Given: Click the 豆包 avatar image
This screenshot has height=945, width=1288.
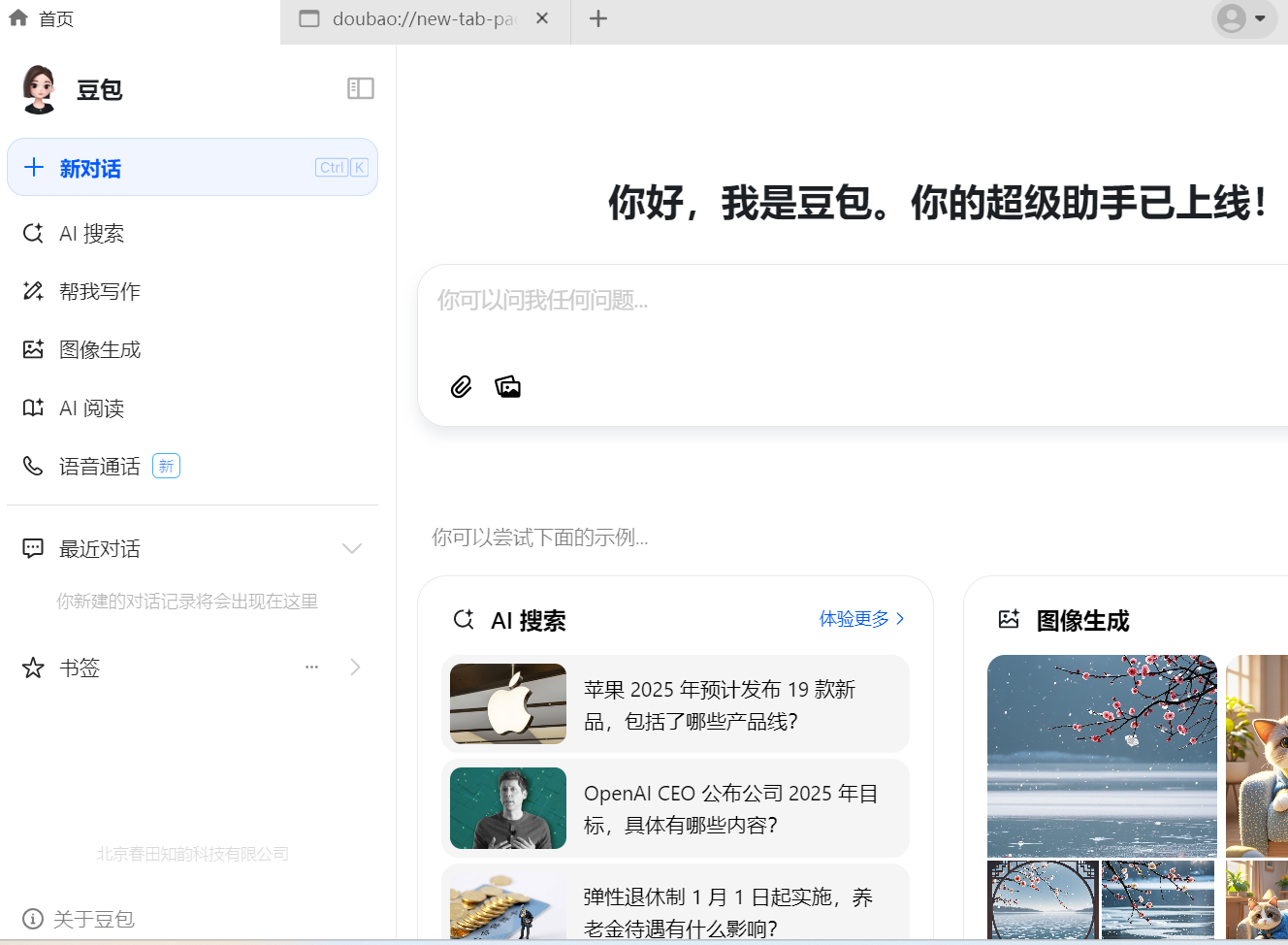Looking at the screenshot, I should (39, 89).
